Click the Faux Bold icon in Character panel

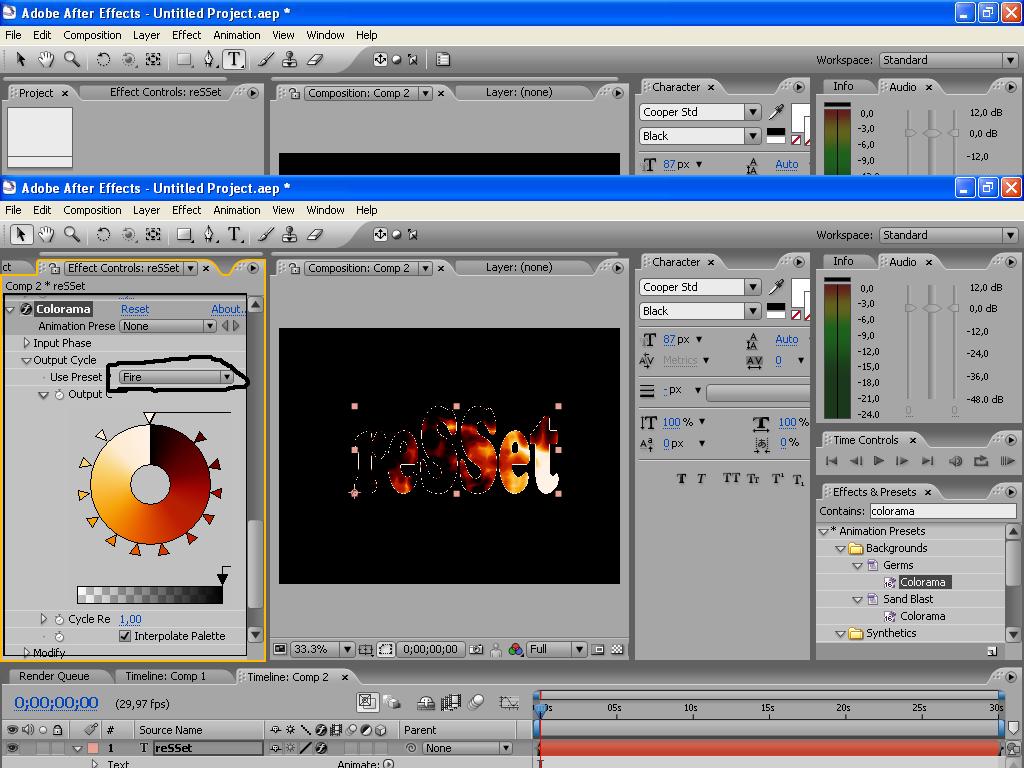[x=682, y=479]
